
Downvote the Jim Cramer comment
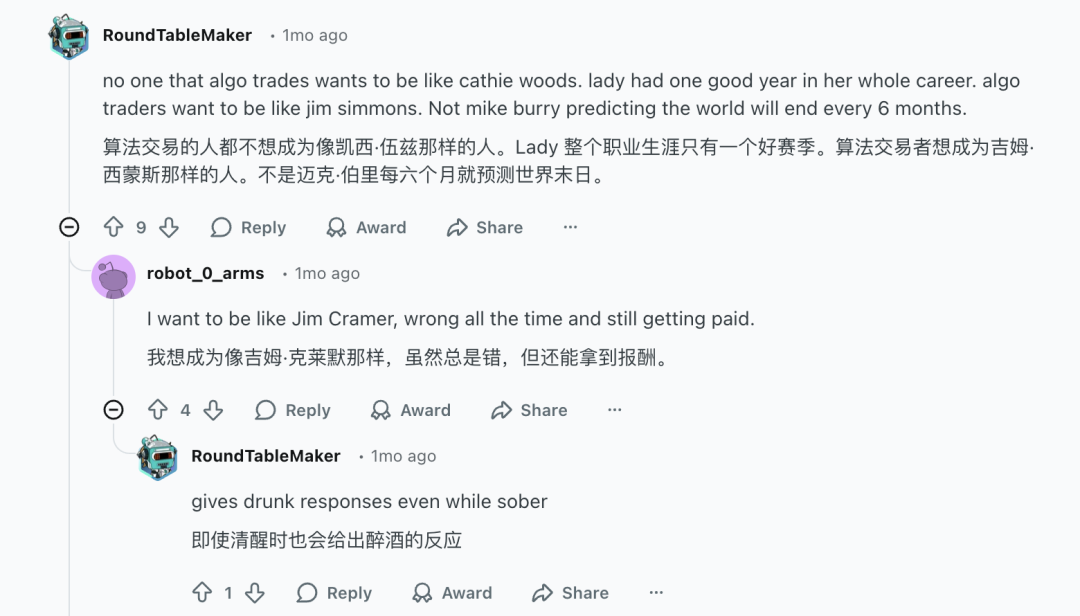click(x=213, y=410)
